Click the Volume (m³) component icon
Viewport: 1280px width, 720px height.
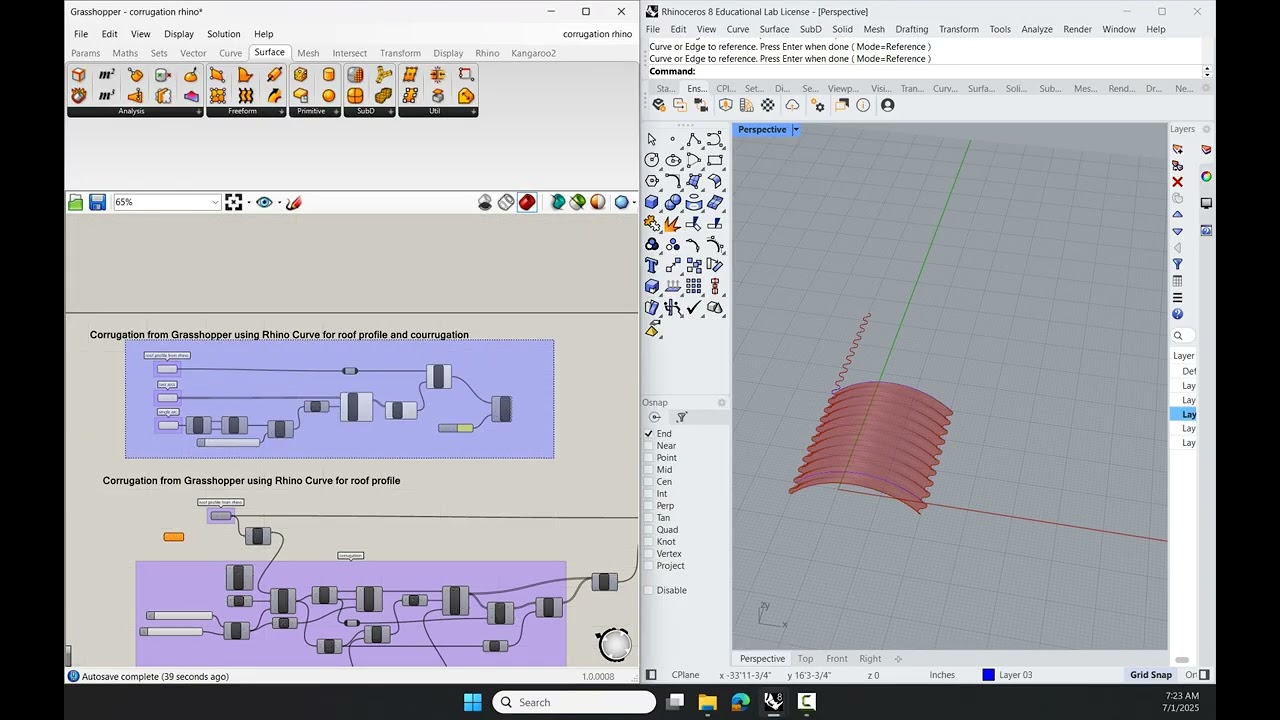(106, 96)
